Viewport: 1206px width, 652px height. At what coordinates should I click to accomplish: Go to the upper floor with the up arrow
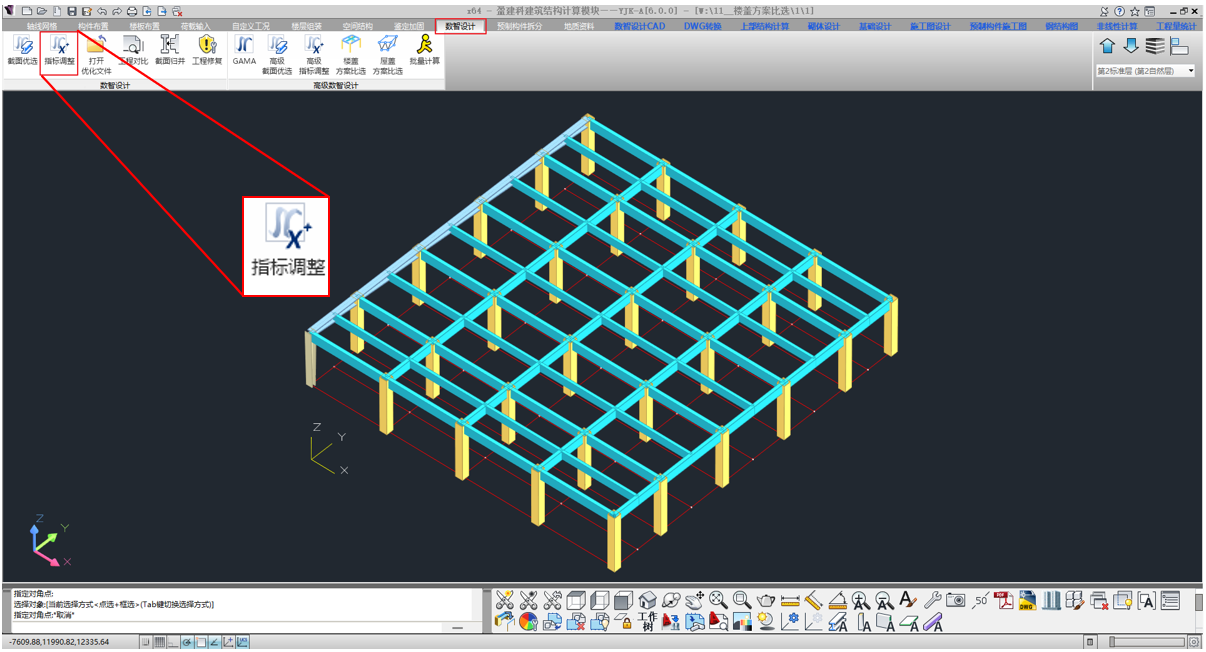(1107, 46)
